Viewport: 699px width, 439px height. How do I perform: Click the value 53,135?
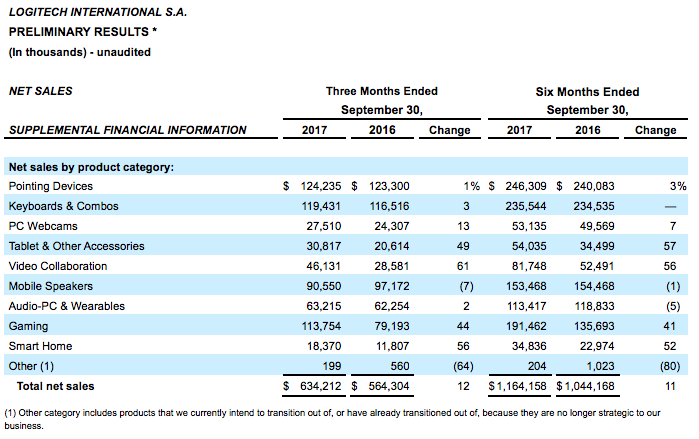pyautogui.click(x=529, y=226)
